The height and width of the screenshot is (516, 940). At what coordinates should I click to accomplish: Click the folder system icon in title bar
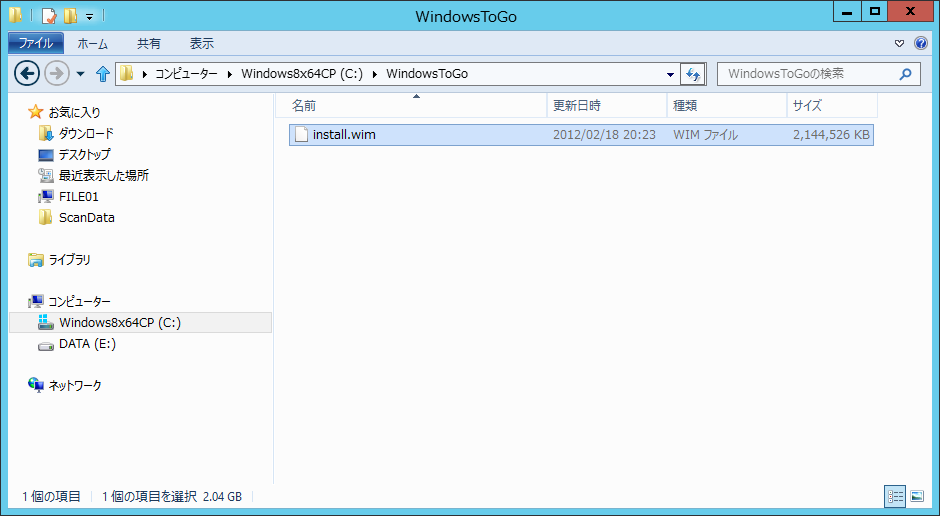point(16,15)
